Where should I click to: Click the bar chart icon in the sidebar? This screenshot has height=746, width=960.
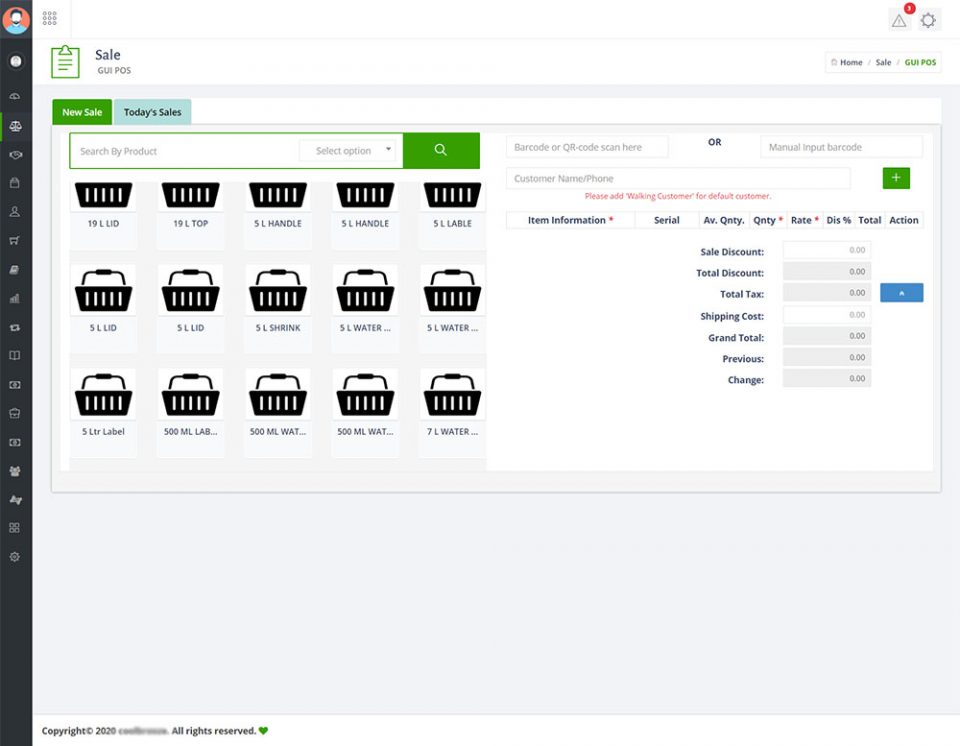15,298
